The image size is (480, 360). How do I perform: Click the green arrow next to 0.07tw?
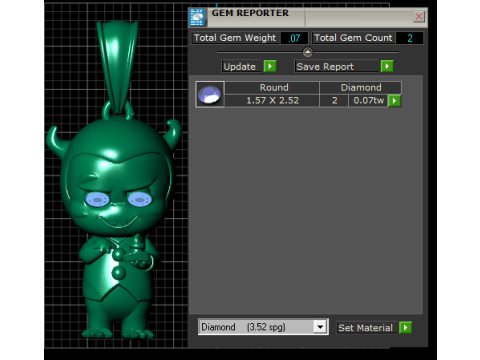[x=395, y=101]
